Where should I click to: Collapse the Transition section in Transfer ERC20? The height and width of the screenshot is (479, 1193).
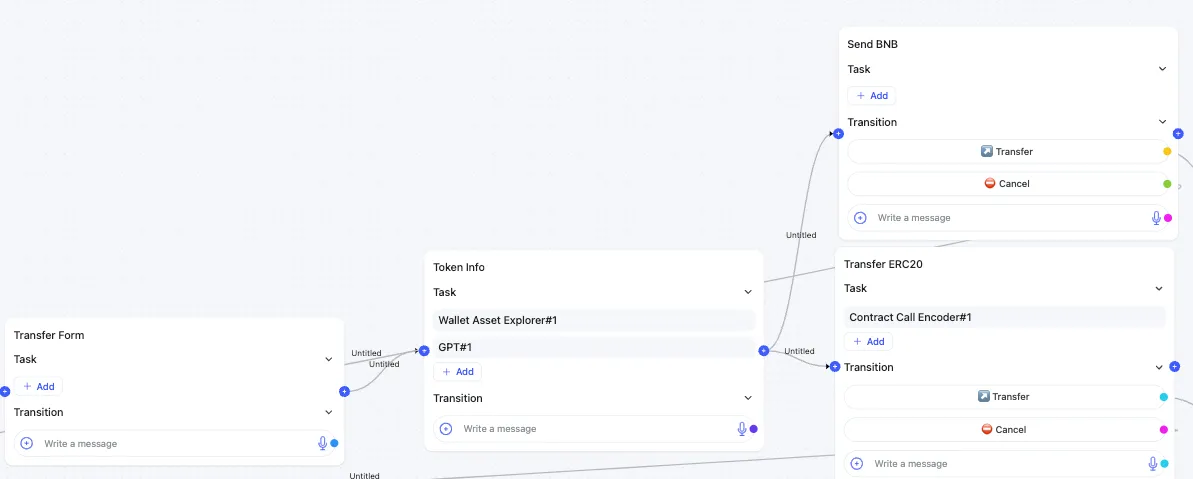[x=1159, y=367]
